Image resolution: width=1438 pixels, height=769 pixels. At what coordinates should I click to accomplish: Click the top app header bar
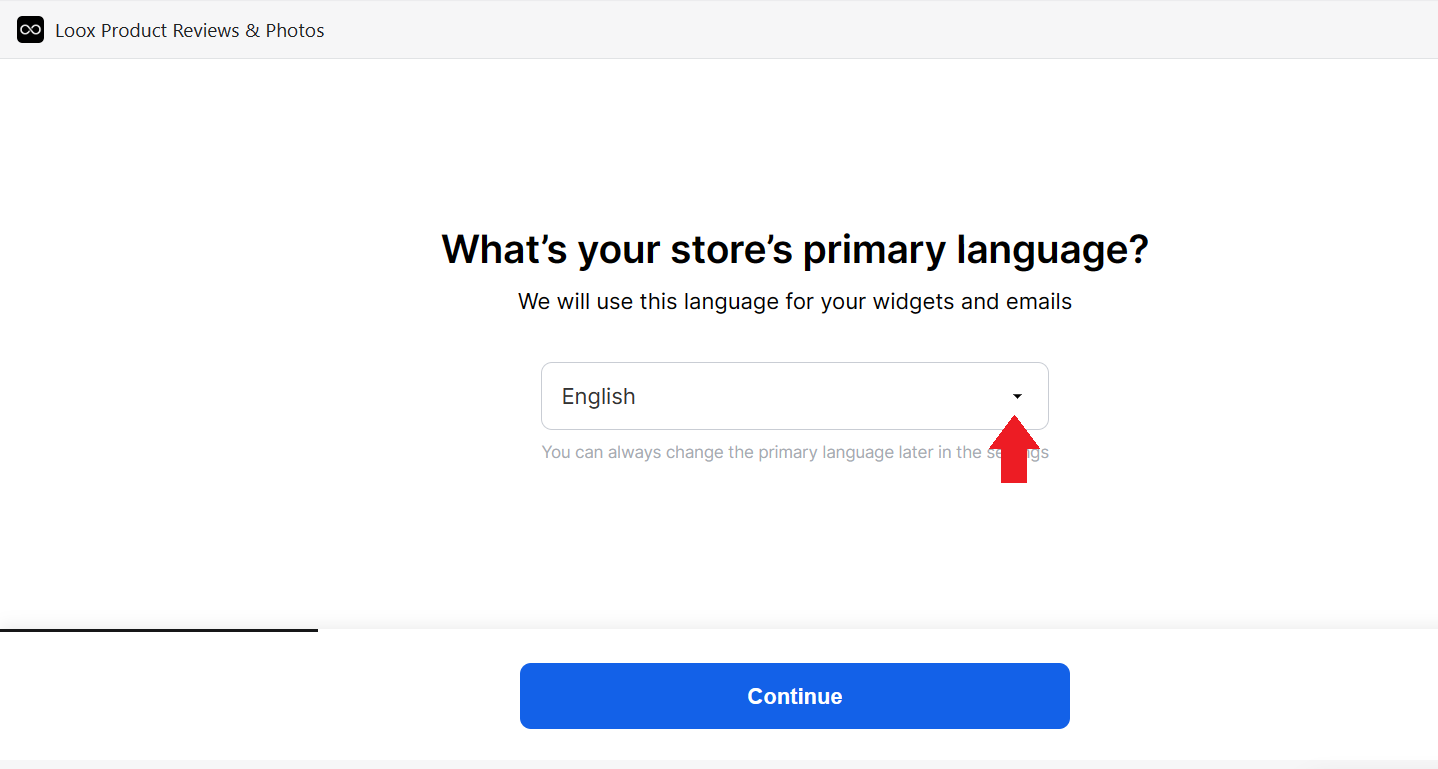719,30
